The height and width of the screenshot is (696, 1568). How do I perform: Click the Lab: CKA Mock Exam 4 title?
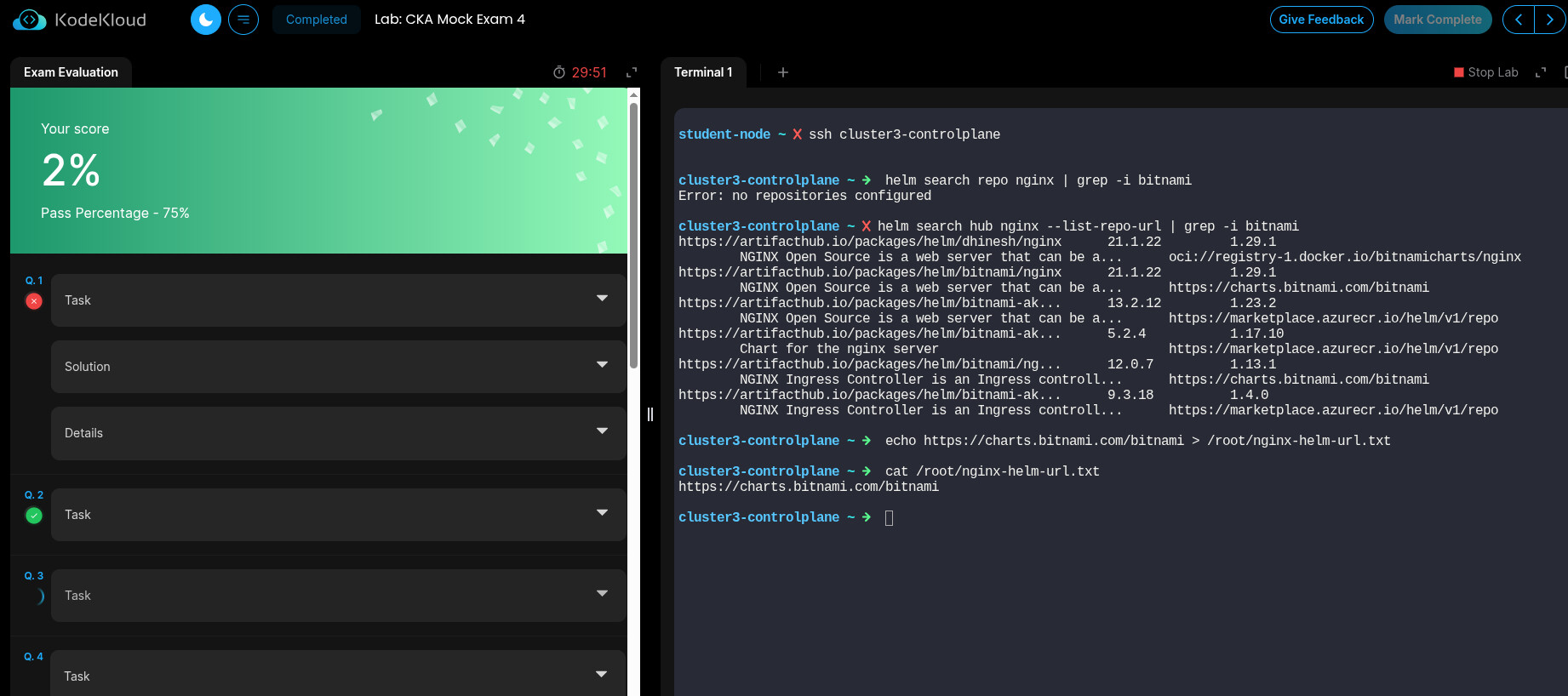[x=449, y=19]
